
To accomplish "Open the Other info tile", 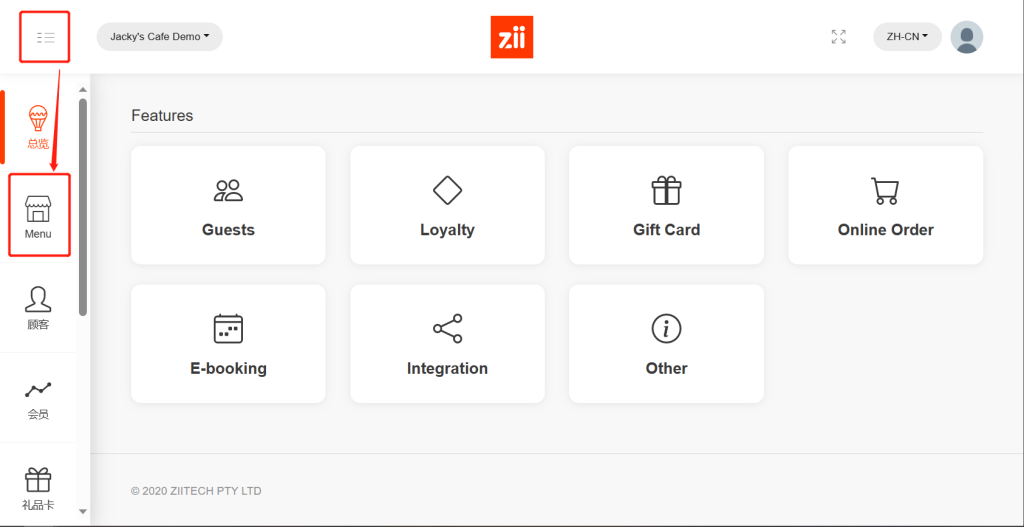I will pyautogui.click(x=666, y=343).
